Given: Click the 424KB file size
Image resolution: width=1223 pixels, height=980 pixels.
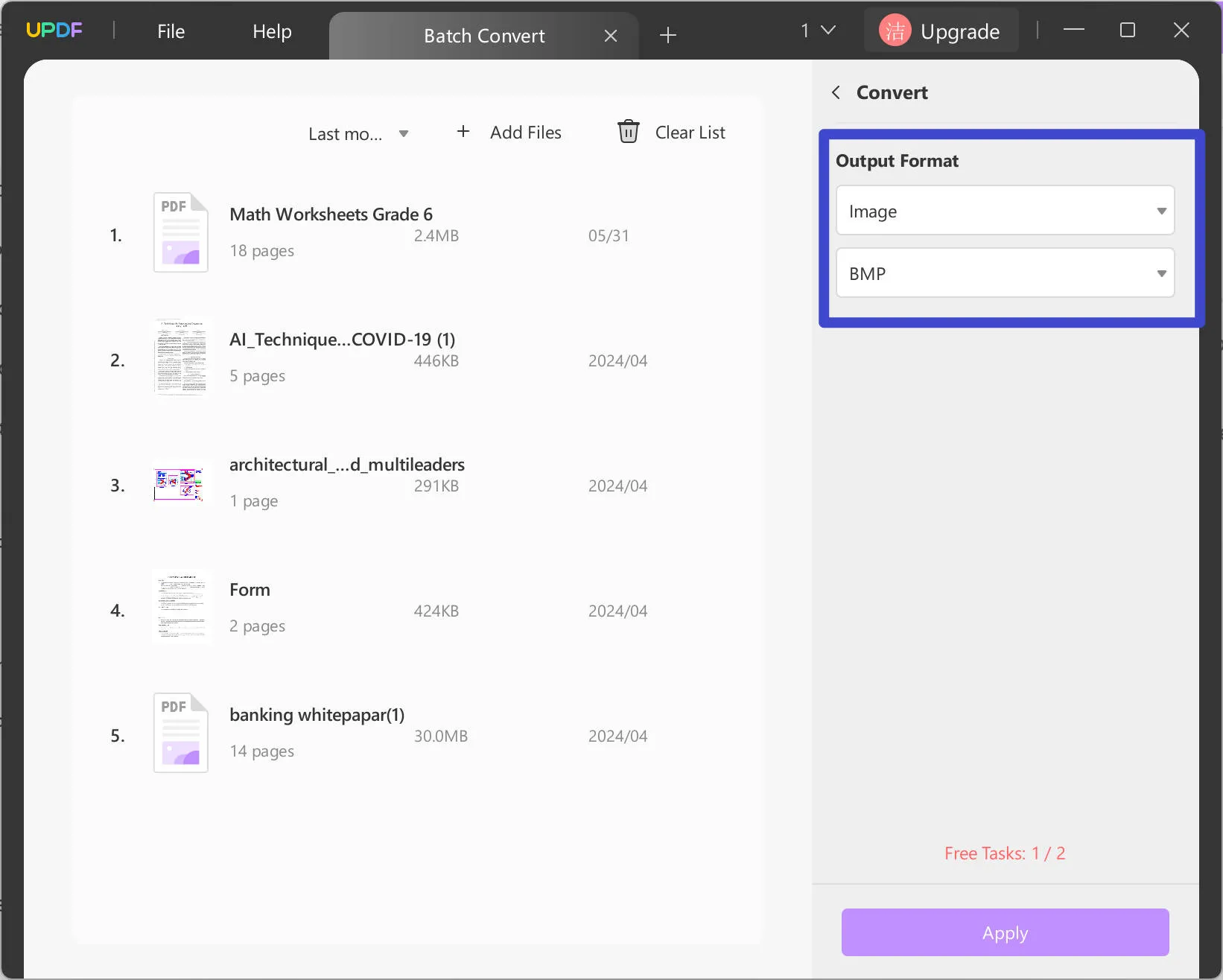Looking at the screenshot, I should (x=436, y=611).
